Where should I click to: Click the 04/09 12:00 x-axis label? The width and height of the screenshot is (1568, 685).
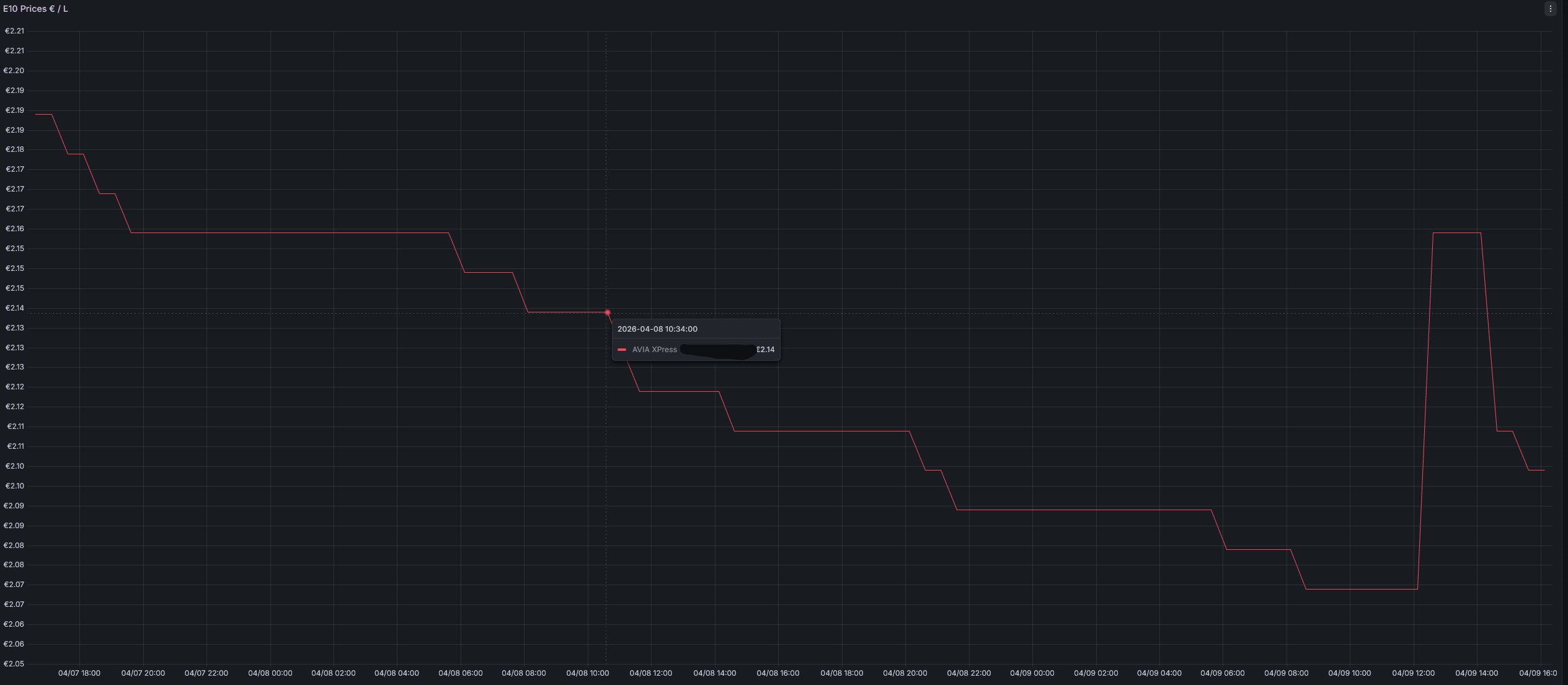(1413, 673)
